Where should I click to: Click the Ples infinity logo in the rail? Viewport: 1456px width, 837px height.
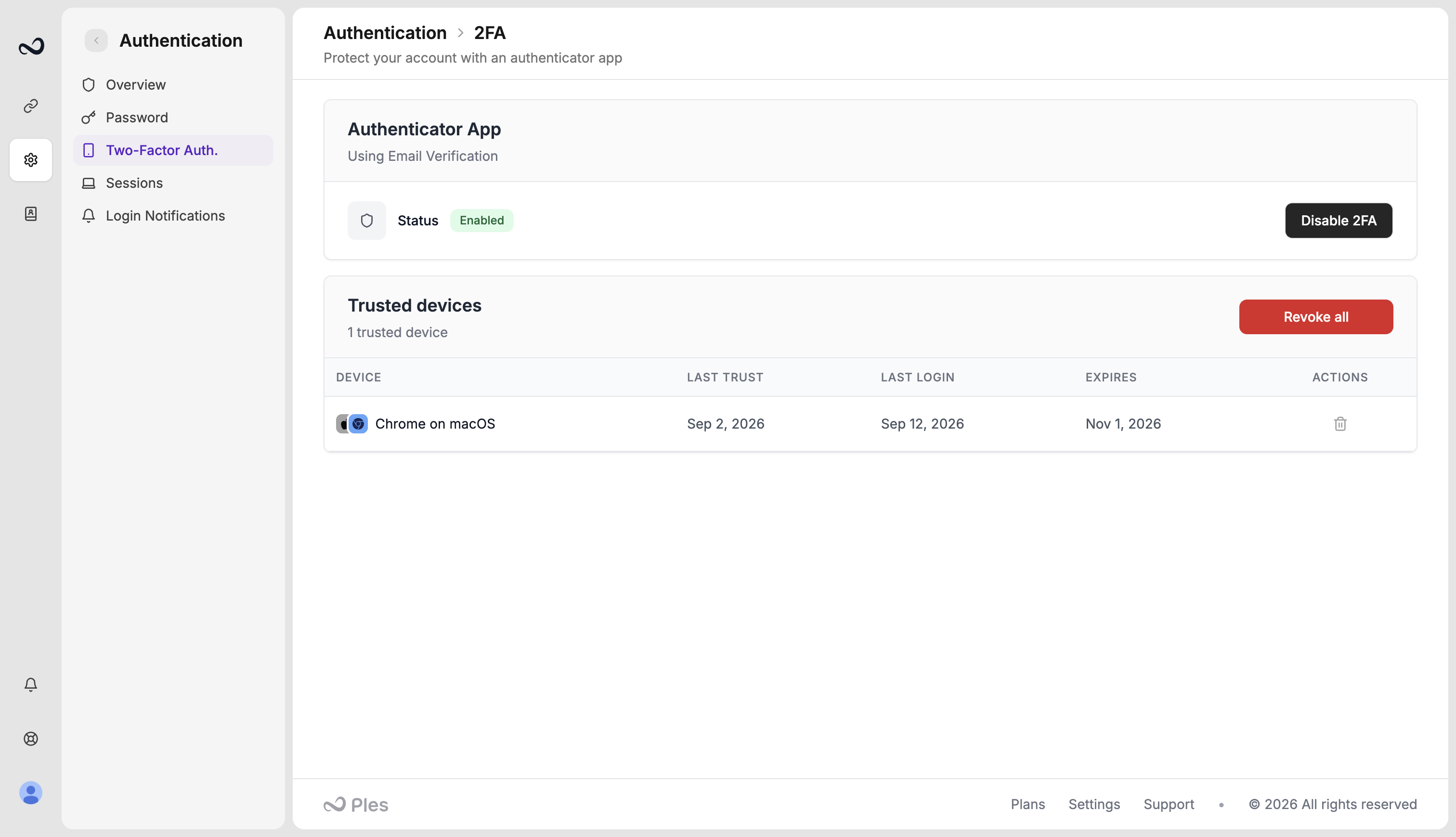point(31,46)
